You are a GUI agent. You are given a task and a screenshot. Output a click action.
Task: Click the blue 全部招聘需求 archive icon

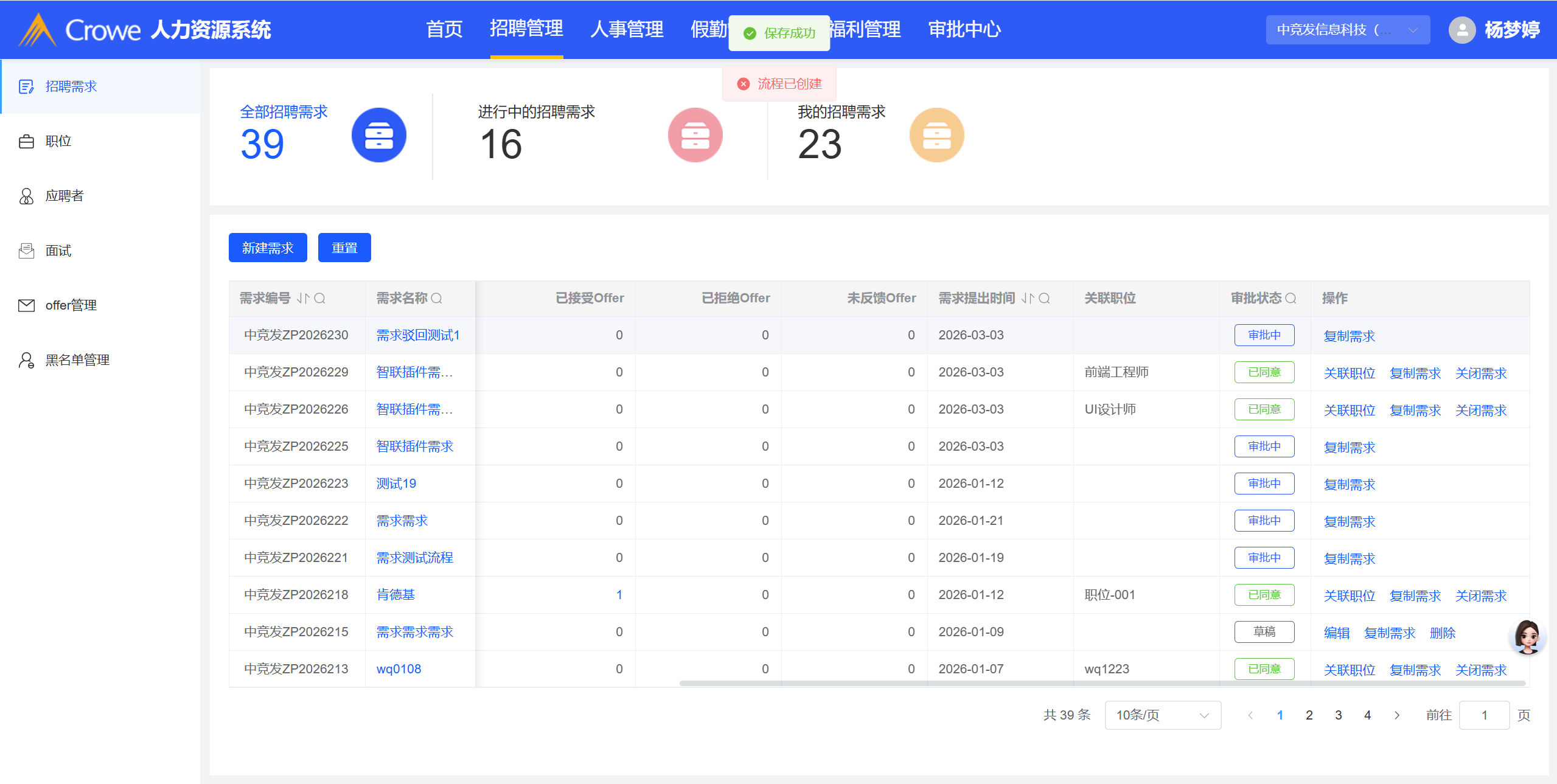point(378,135)
